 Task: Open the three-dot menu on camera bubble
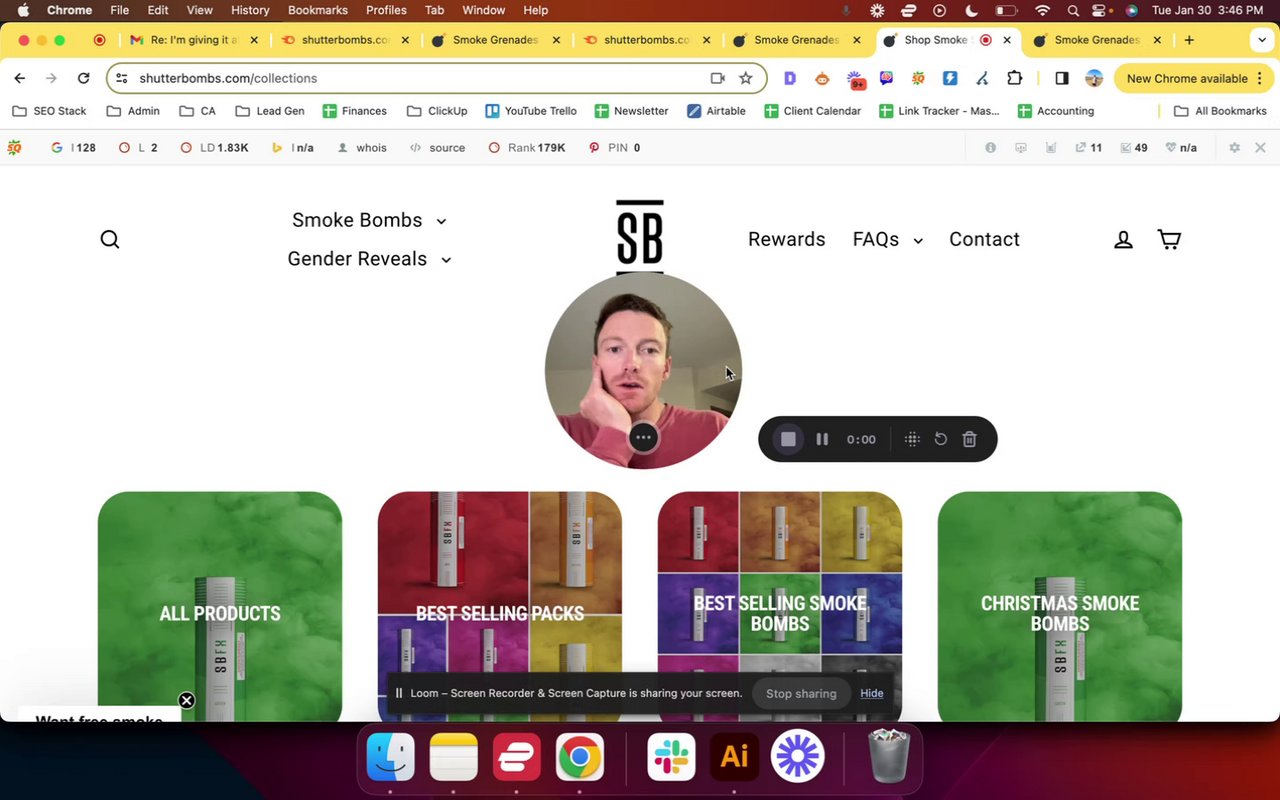pyautogui.click(x=643, y=437)
